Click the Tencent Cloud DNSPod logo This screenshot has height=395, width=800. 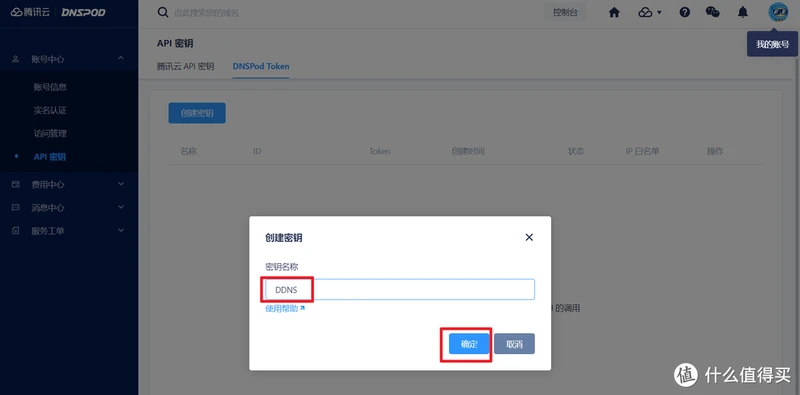[58, 12]
